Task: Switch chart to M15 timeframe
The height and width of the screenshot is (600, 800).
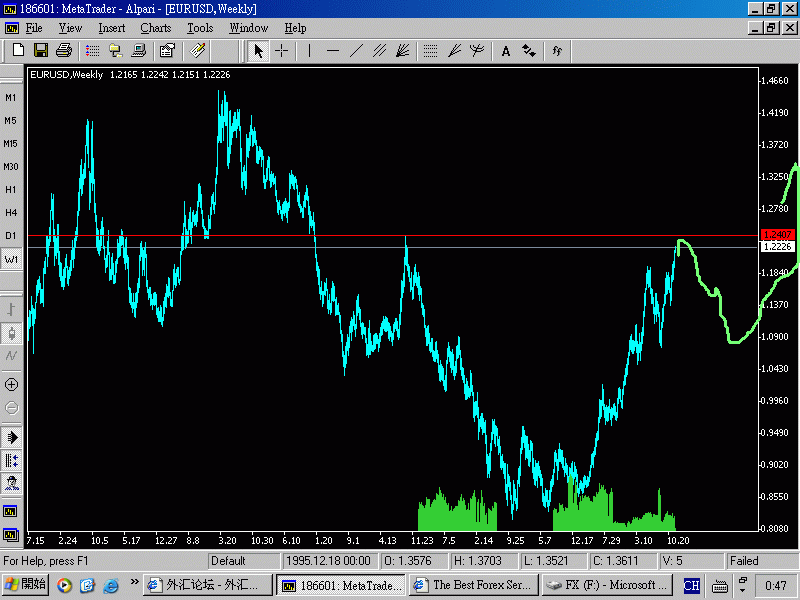Action: coord(11,143)
